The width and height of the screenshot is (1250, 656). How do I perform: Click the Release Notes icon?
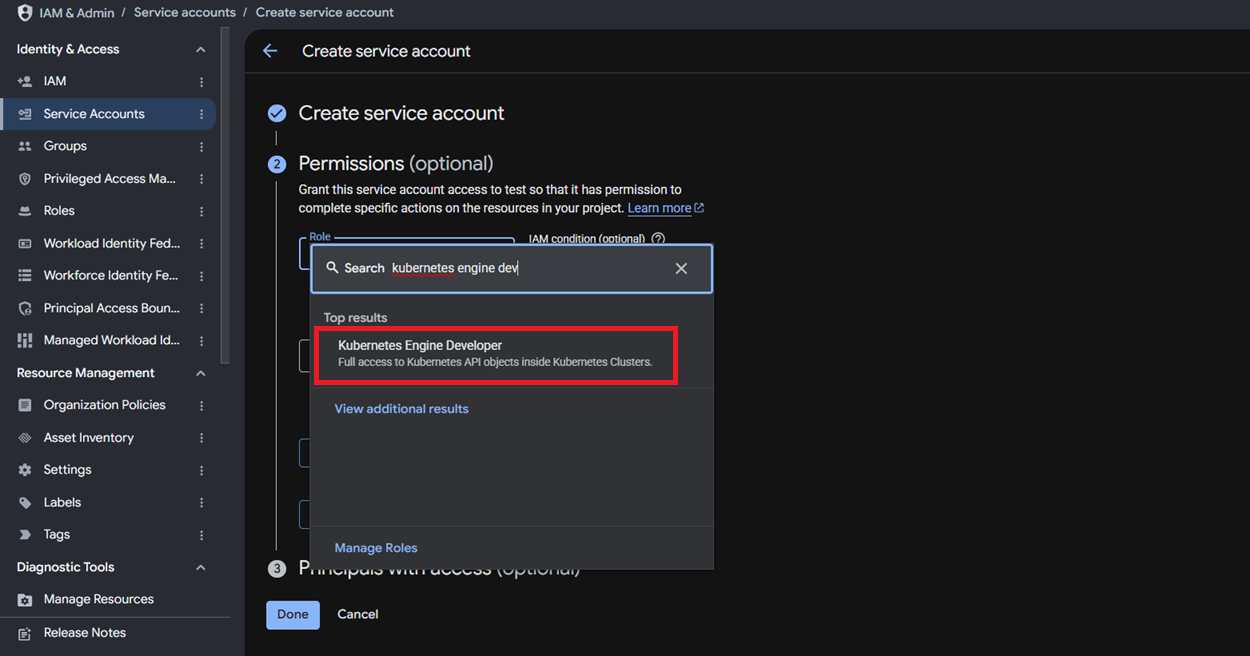[25, 633]
